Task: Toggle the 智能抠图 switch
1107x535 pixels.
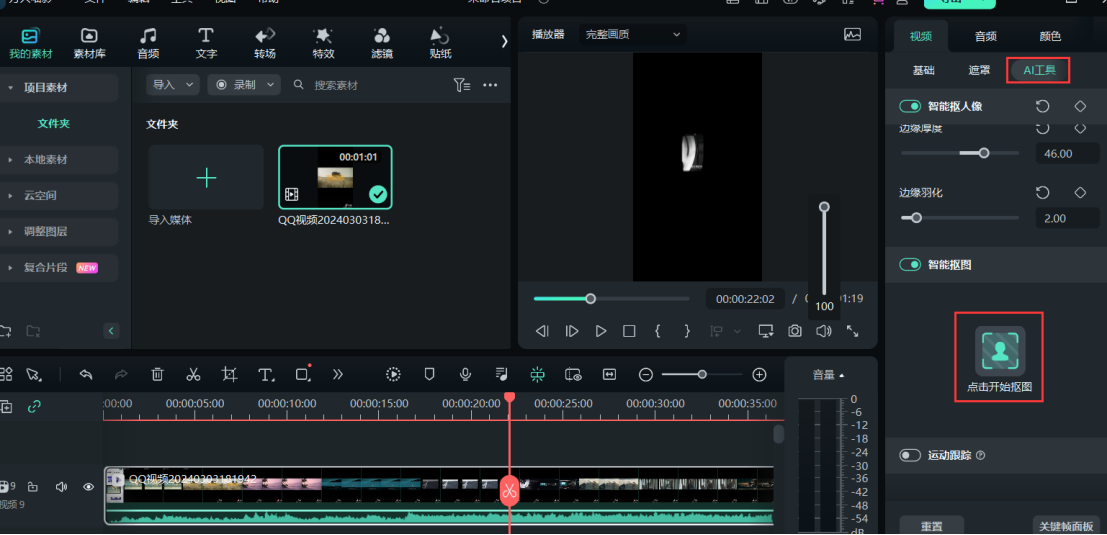Action: point(910,265)
